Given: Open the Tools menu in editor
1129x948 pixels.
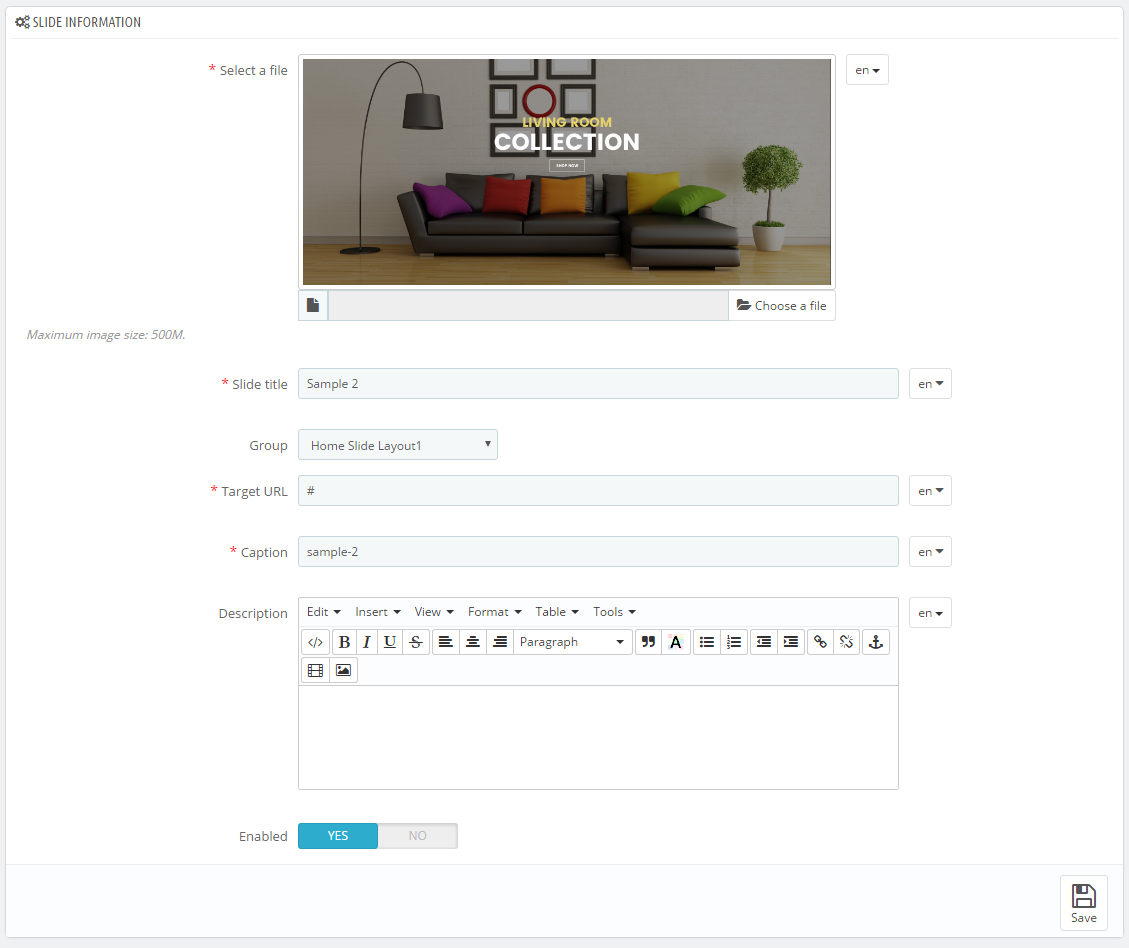Looking at the screenshot, I should tap(614, 612).
